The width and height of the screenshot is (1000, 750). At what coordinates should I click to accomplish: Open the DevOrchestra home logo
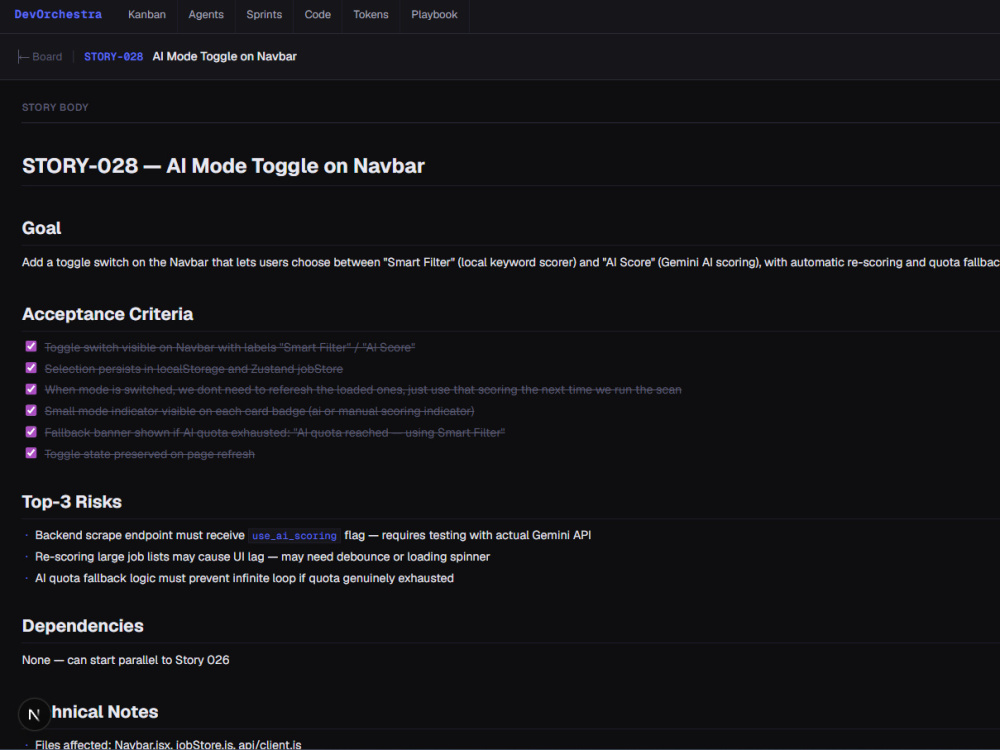[x=58, y=14]
